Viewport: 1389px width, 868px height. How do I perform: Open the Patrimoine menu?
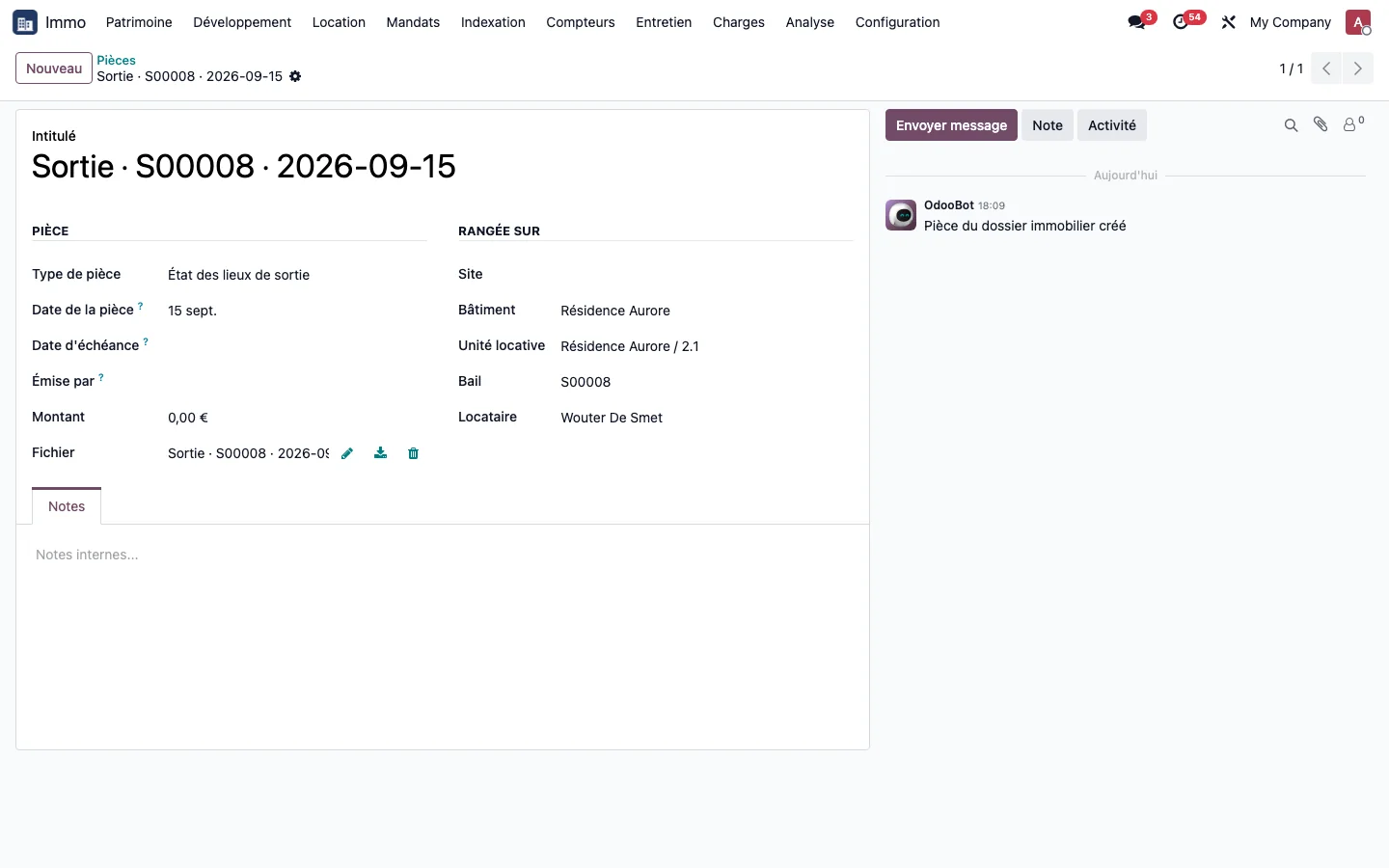139,22
